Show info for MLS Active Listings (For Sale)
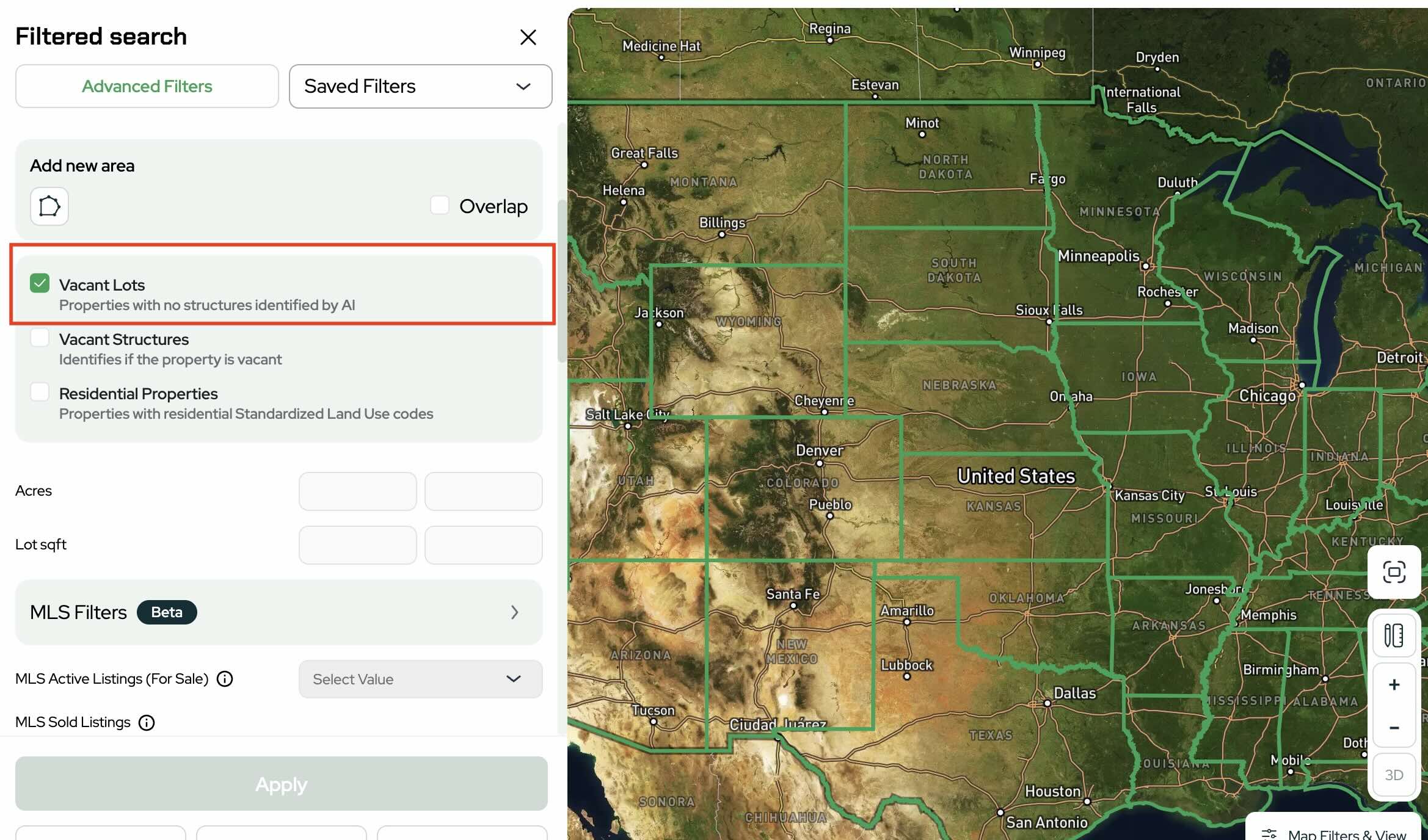Viewport: 1428px width, 840px height. coord(225,679)
